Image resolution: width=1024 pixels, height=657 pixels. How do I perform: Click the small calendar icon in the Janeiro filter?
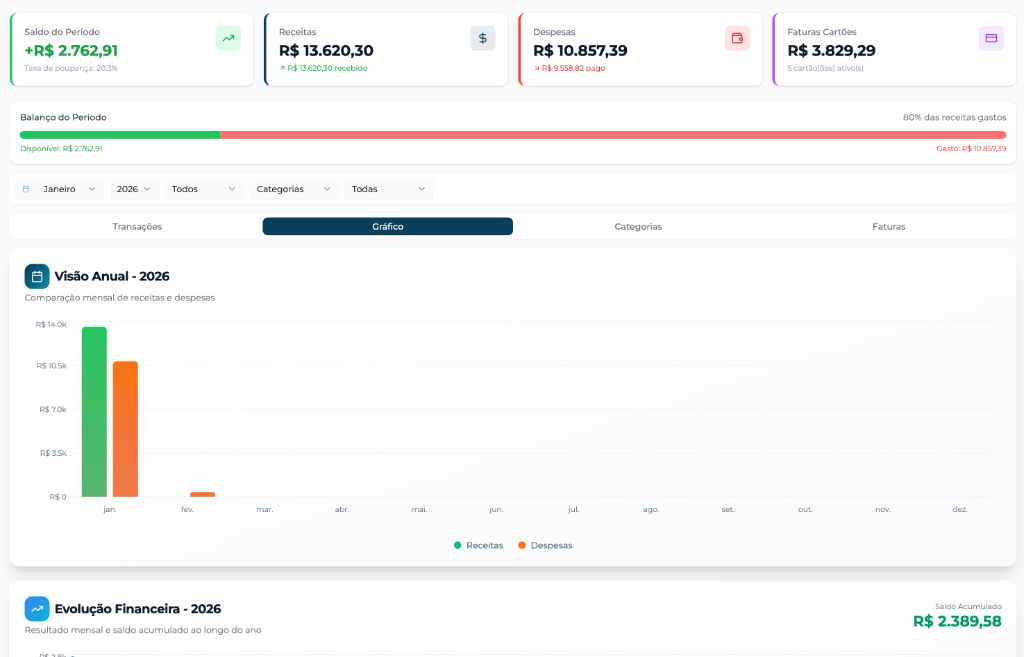26,189
